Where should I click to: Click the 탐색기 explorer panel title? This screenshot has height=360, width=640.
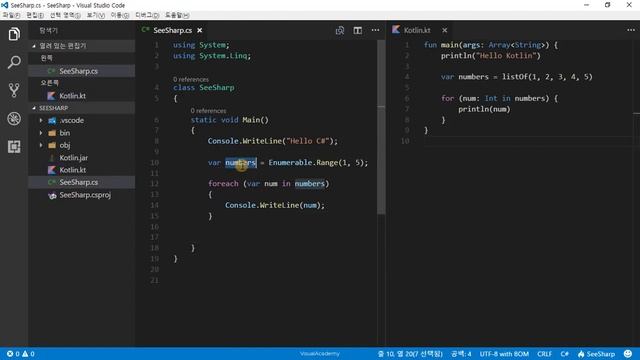49,31
